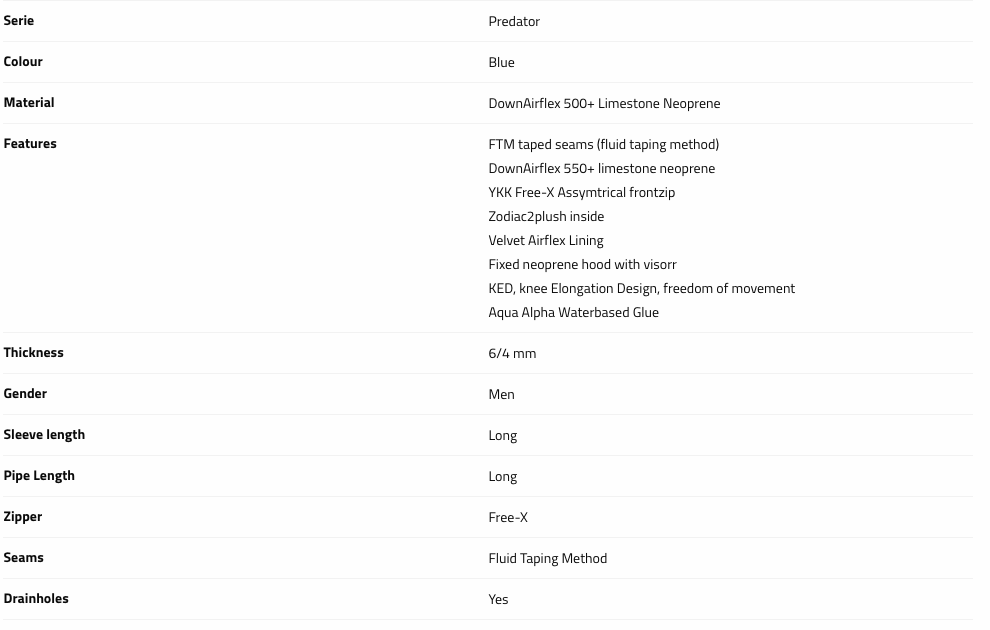Select the Velvet Airflex Lining feature

pyautogui.click(x=546, y=240)
